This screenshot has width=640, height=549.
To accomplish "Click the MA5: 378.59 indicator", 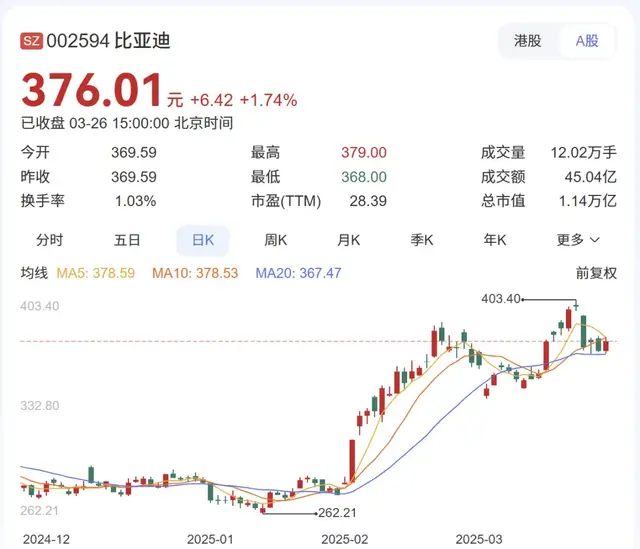I will coord(96,273).
